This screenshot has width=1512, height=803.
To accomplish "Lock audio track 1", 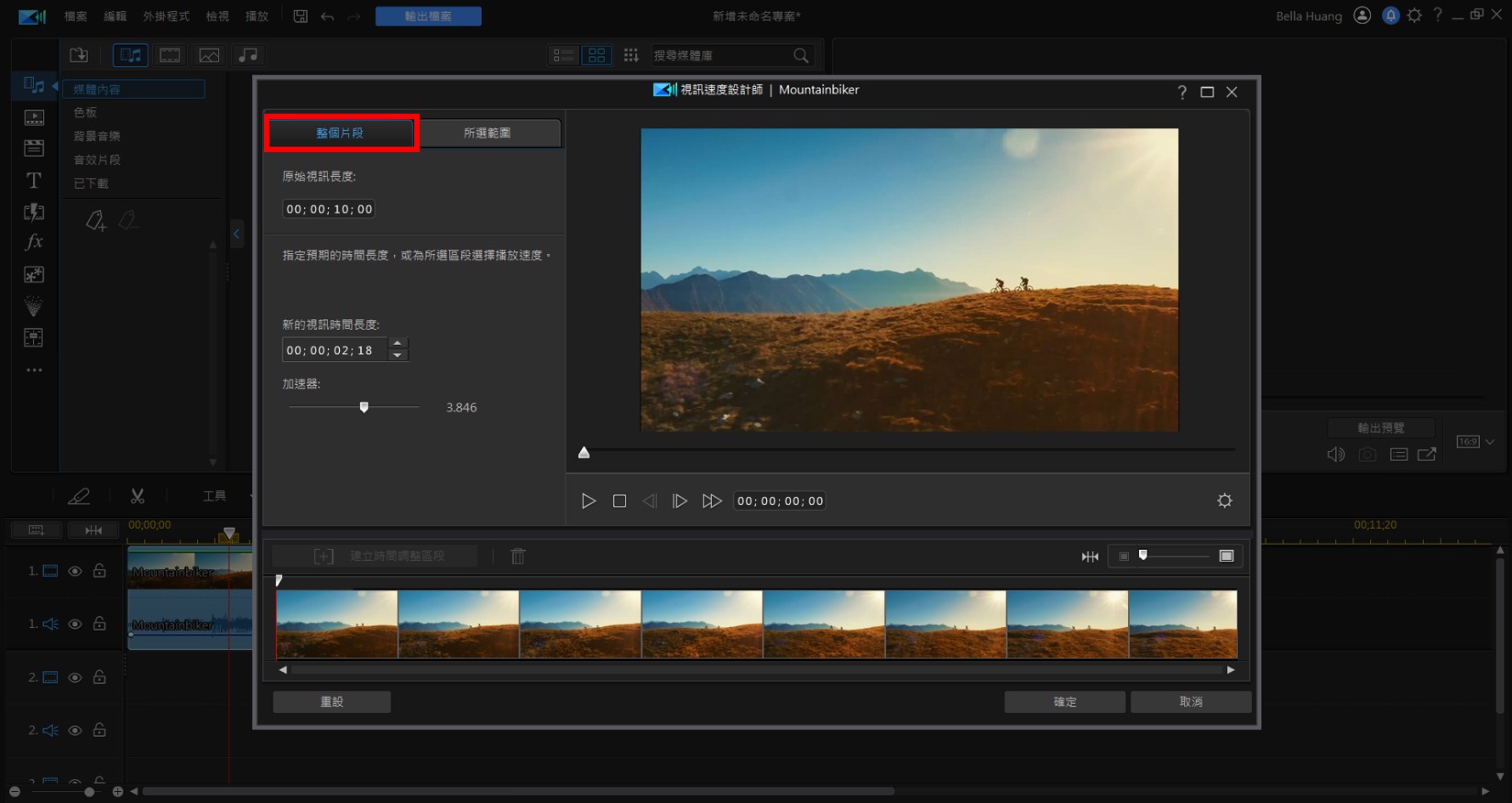I will (x=100, y=623).
